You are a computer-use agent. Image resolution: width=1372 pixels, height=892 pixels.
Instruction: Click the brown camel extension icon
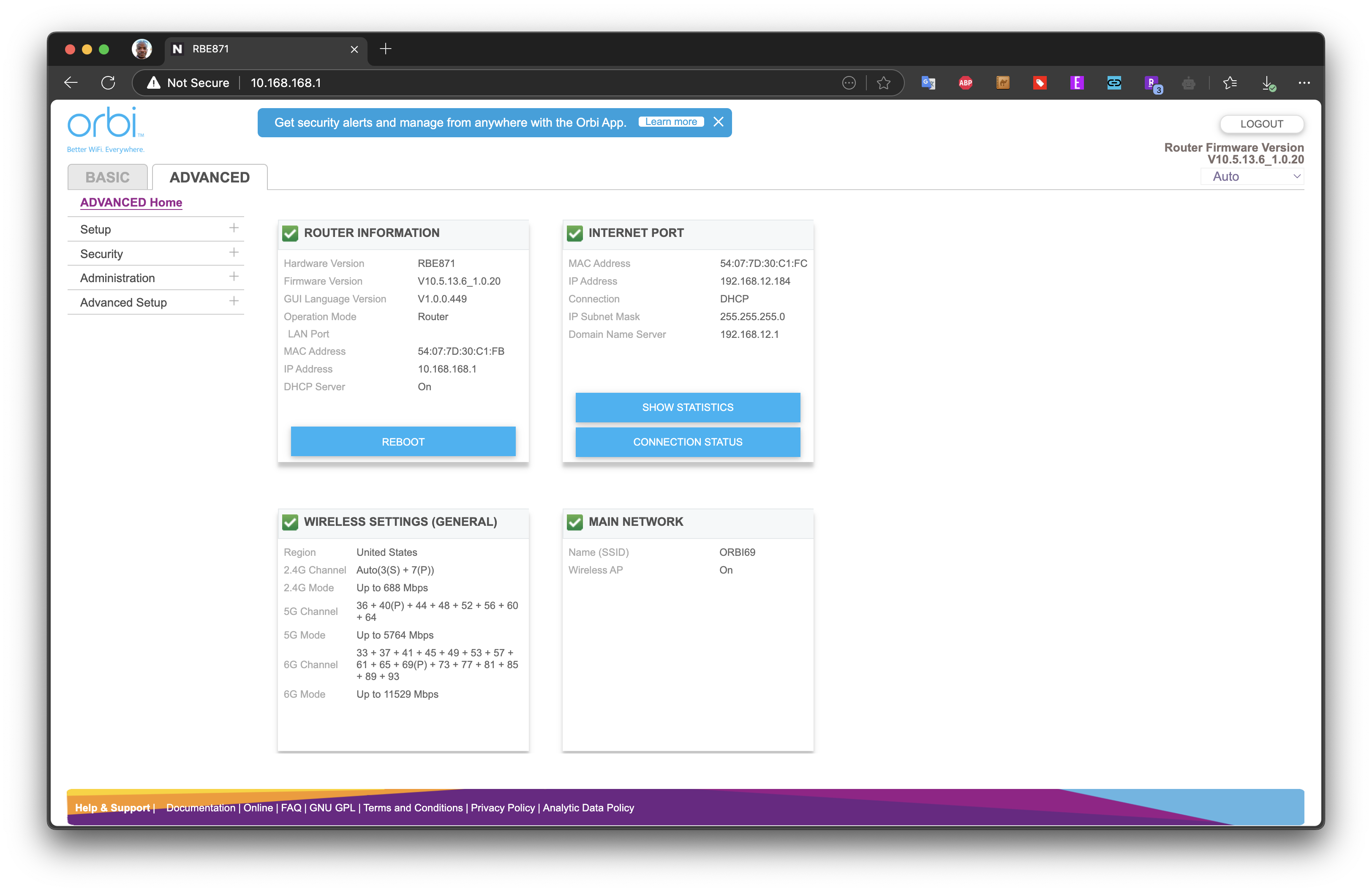coord(1002,83)
